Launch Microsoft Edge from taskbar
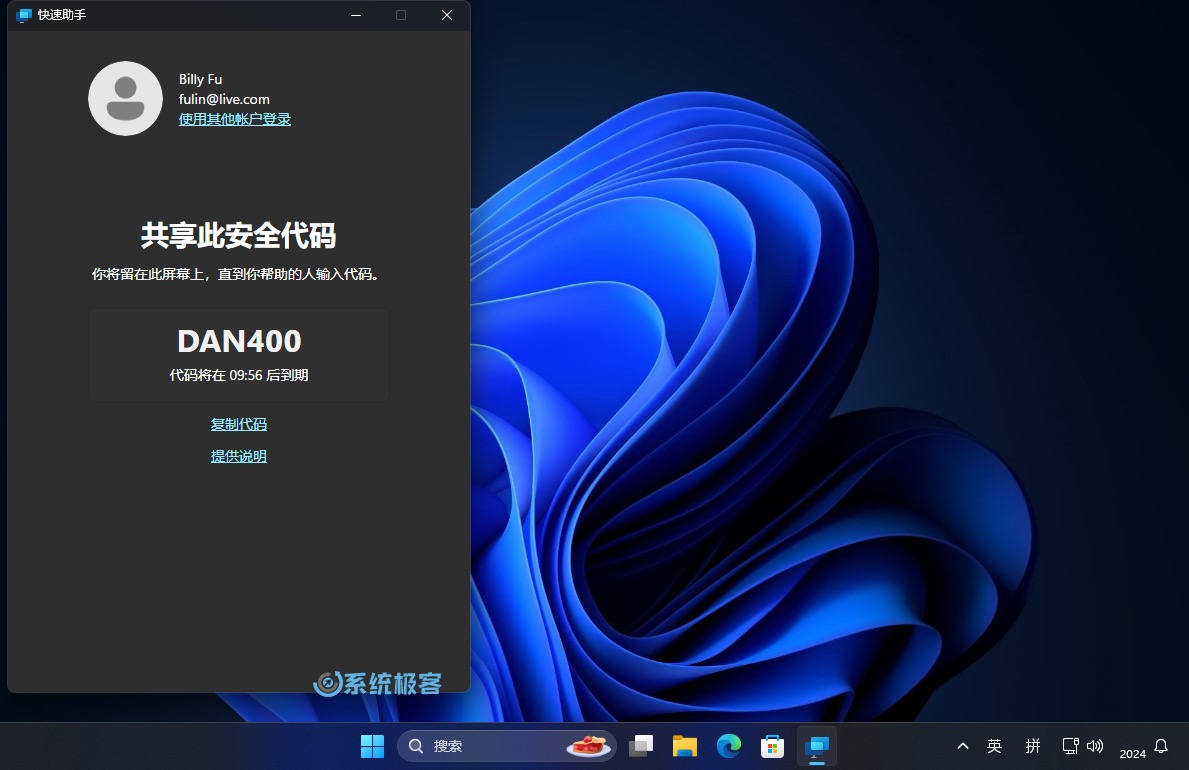This screenshot has height=770, width=1189. point(729,746)
